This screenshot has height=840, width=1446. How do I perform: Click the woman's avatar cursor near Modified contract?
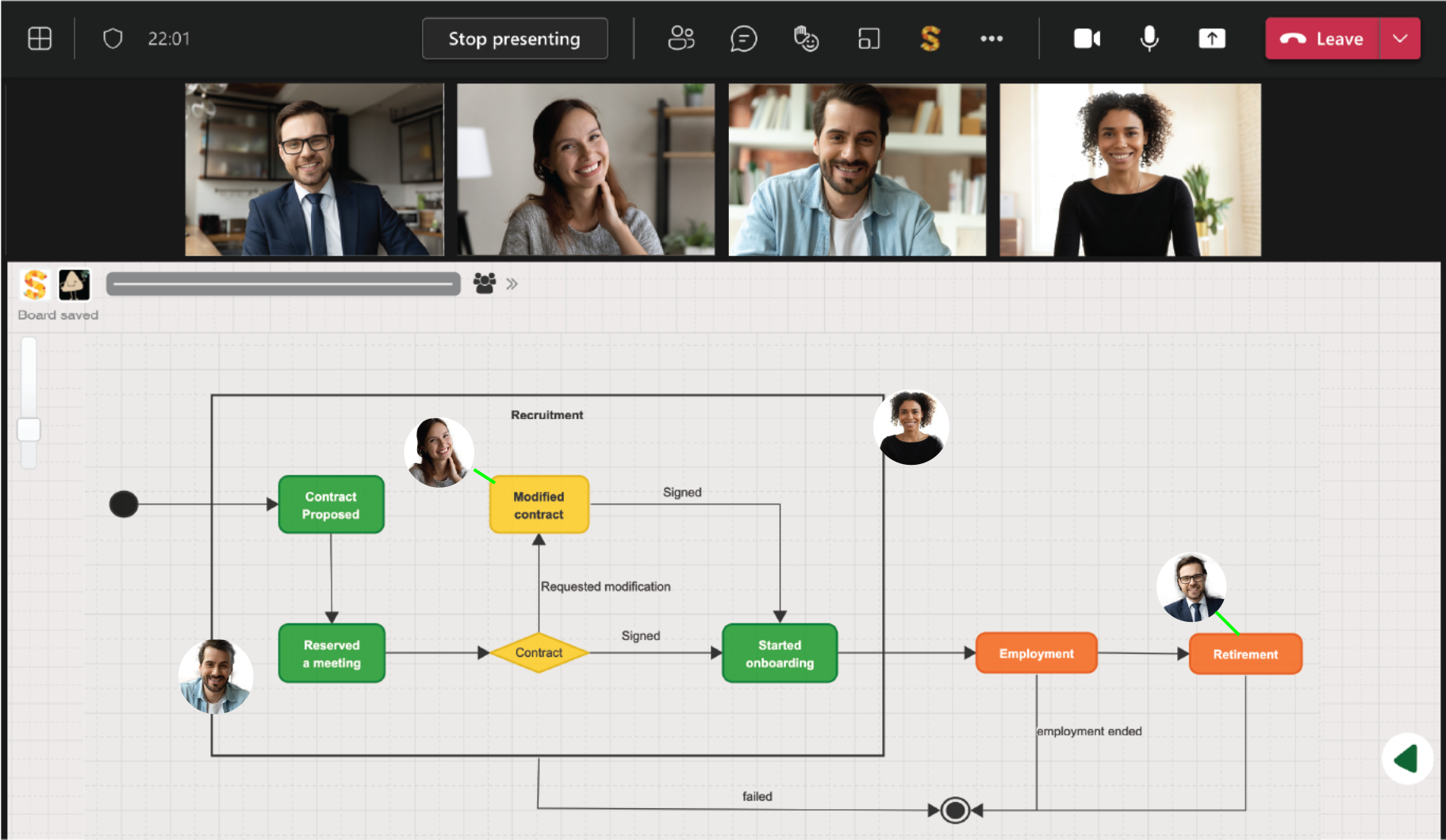(439, 452)
